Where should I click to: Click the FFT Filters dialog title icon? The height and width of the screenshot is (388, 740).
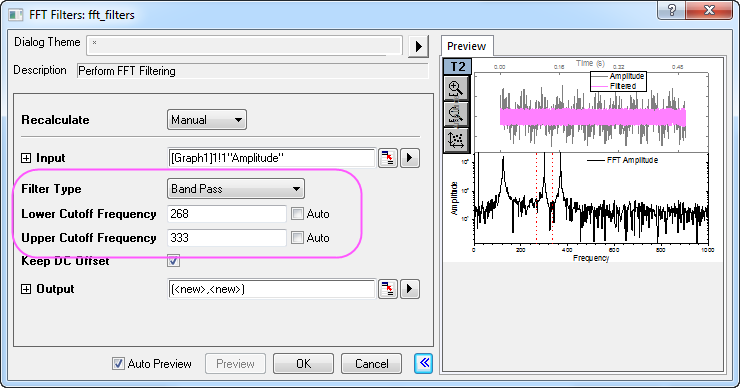(16, 15)
